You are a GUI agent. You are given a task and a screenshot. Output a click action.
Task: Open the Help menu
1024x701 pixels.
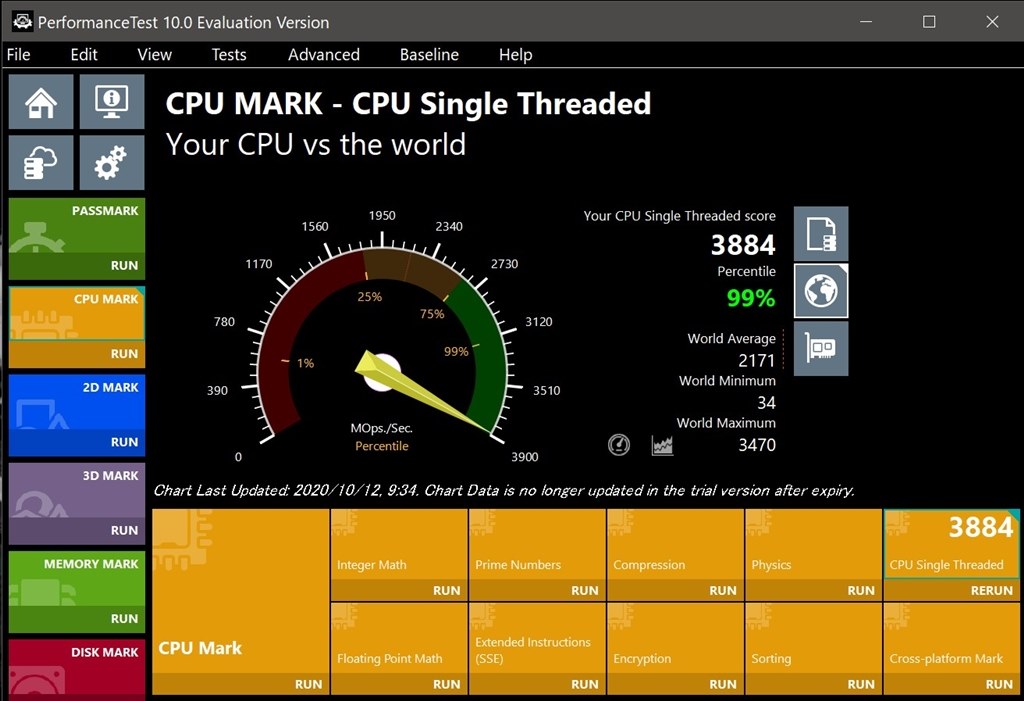[x=515, y=55]
